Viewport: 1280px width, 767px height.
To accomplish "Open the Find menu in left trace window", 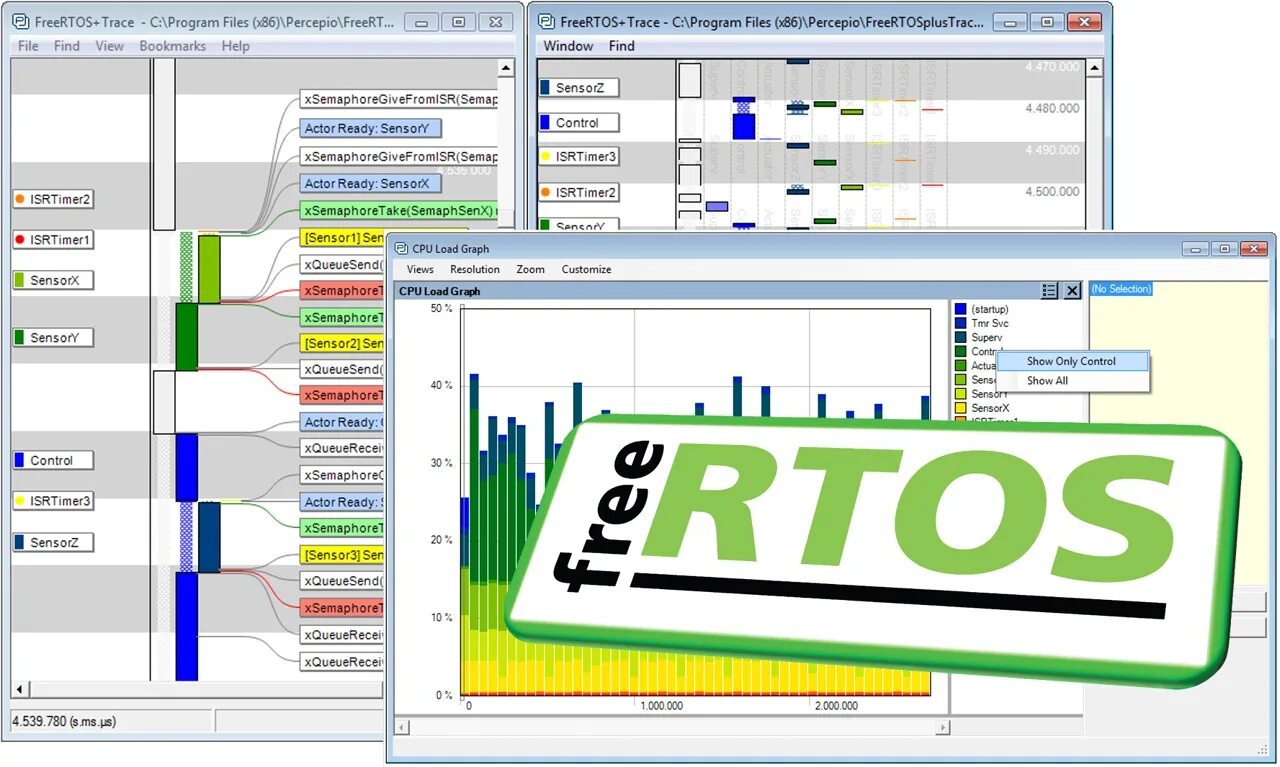I will point(67,46).
